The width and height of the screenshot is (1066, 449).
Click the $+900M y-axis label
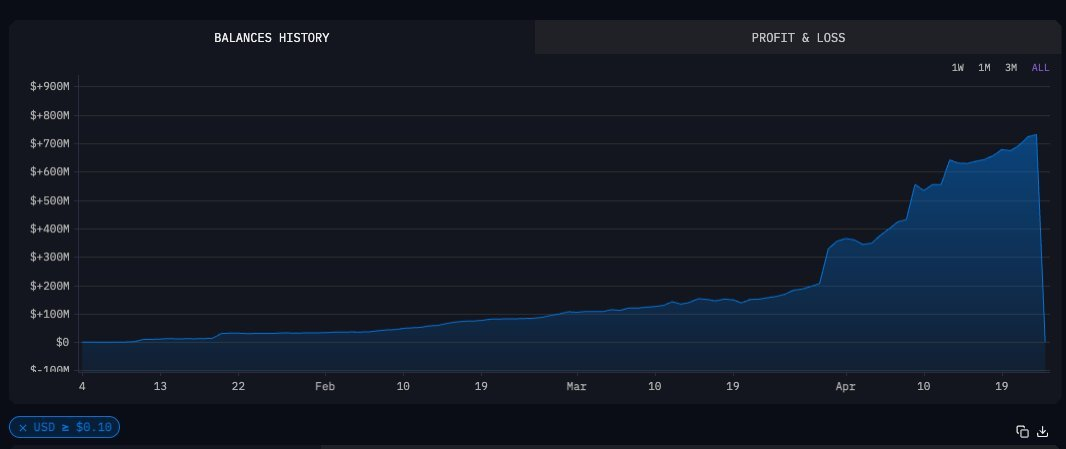click(50, 86)
